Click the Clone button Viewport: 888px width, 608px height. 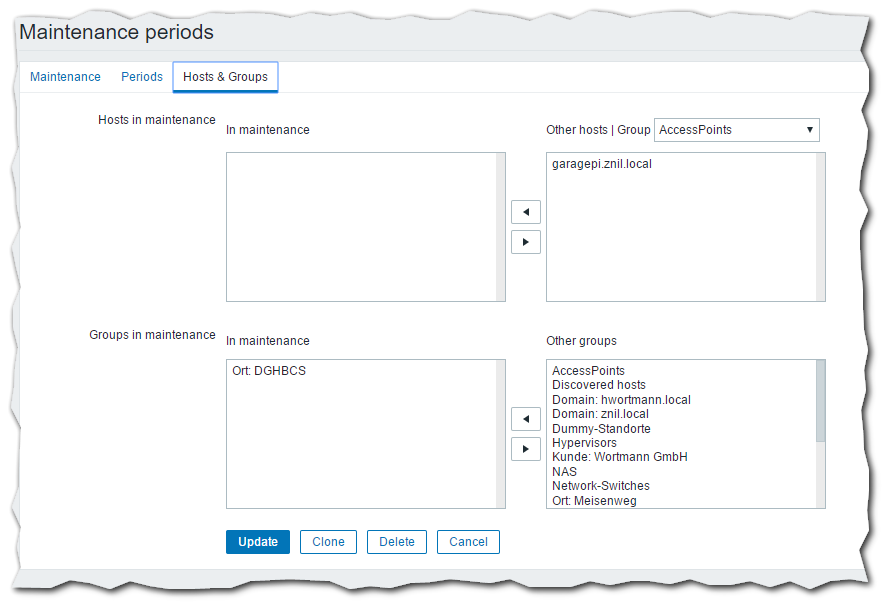(328, 542)
